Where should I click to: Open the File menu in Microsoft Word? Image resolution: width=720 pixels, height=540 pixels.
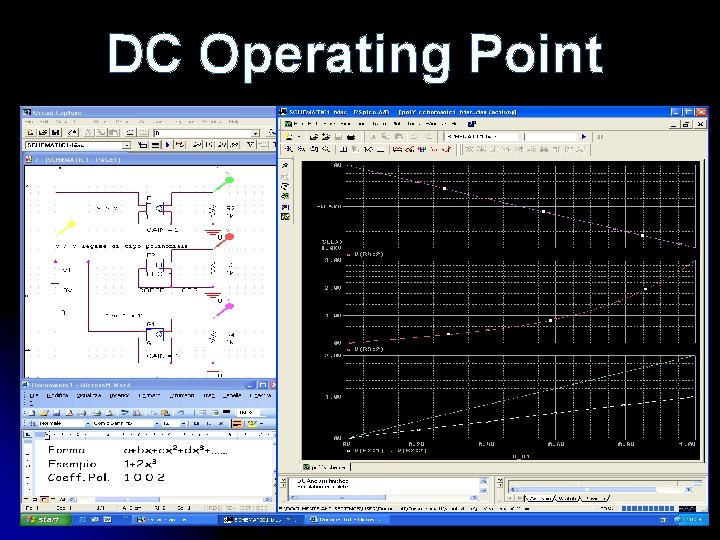coord(34,395)
